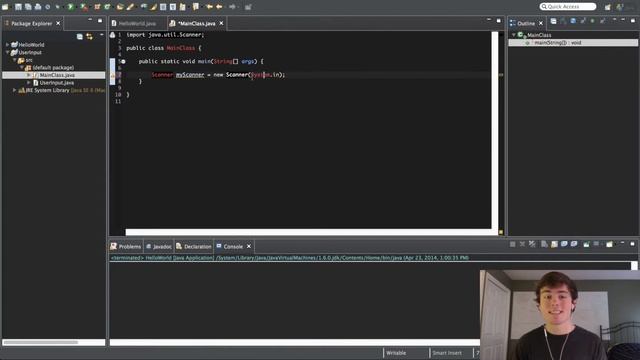The image size is (640, 360).
Task: Collapse the src folder node
Action: tap(14, 60)
